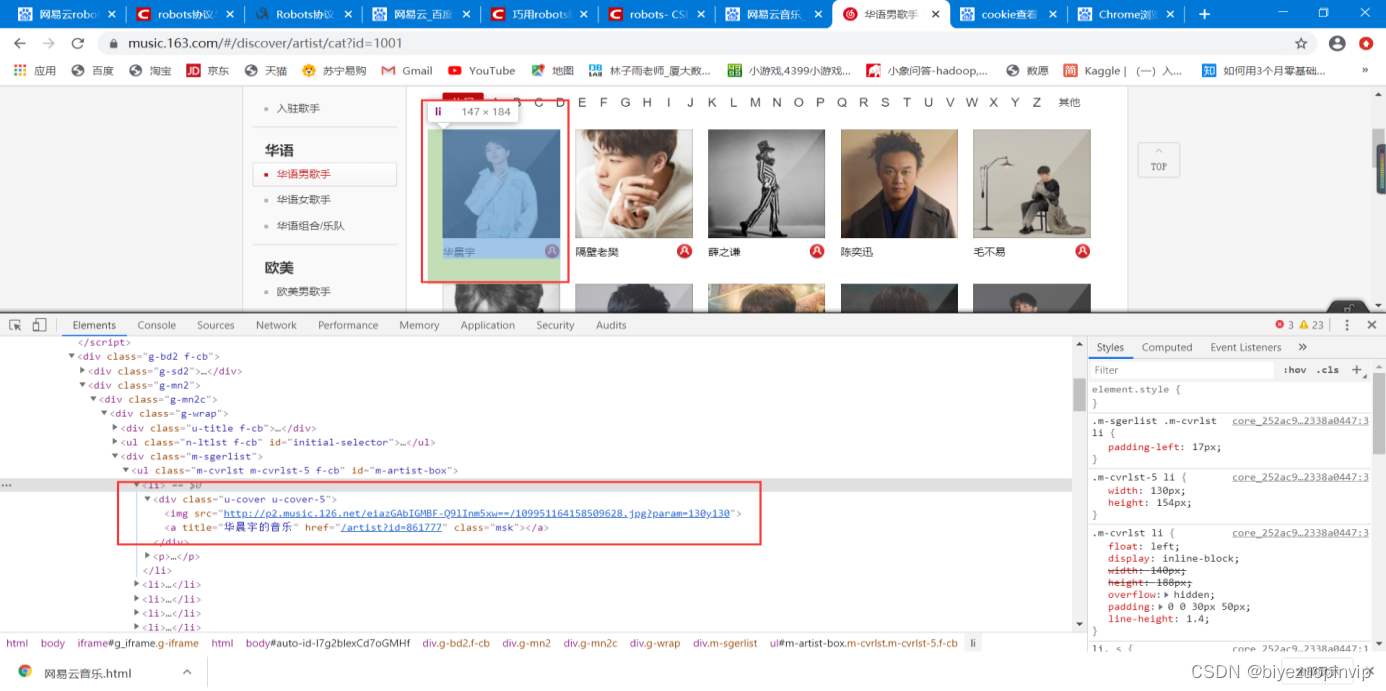Filter artists by letter K
The height and width of the screenshot is (691, 1386).
point(712,102)
